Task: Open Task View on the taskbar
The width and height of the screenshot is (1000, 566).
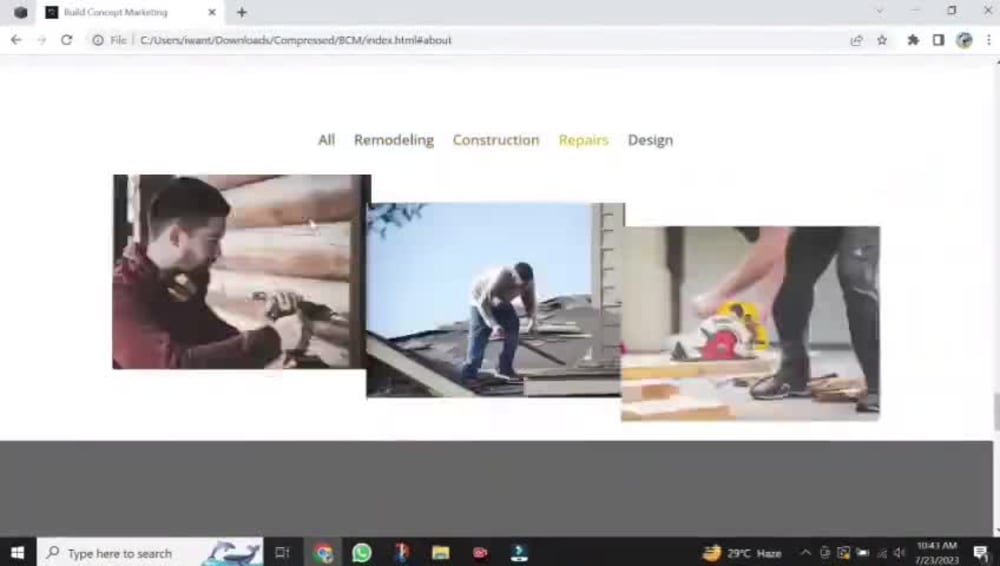Action: [282, 553]
